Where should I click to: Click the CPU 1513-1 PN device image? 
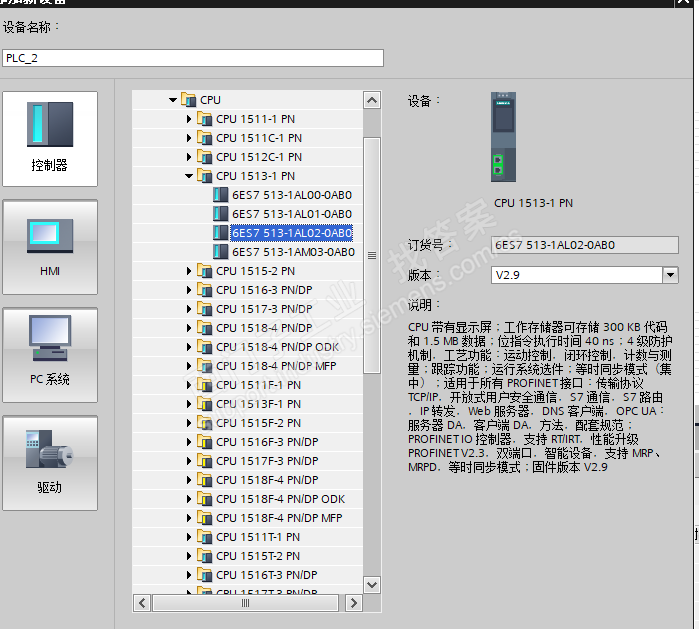503,137
